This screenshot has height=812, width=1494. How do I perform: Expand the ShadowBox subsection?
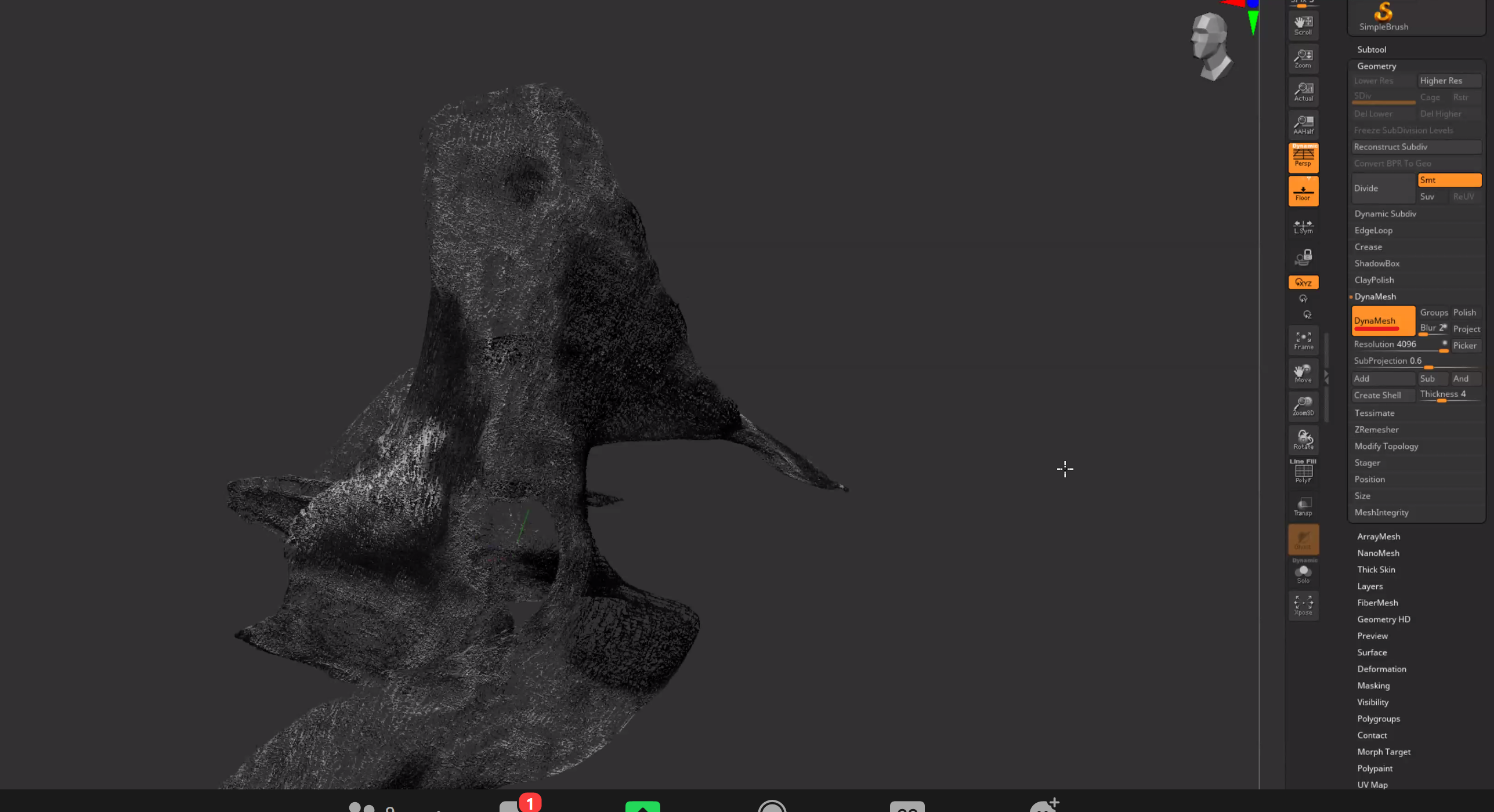(1377, 263)
